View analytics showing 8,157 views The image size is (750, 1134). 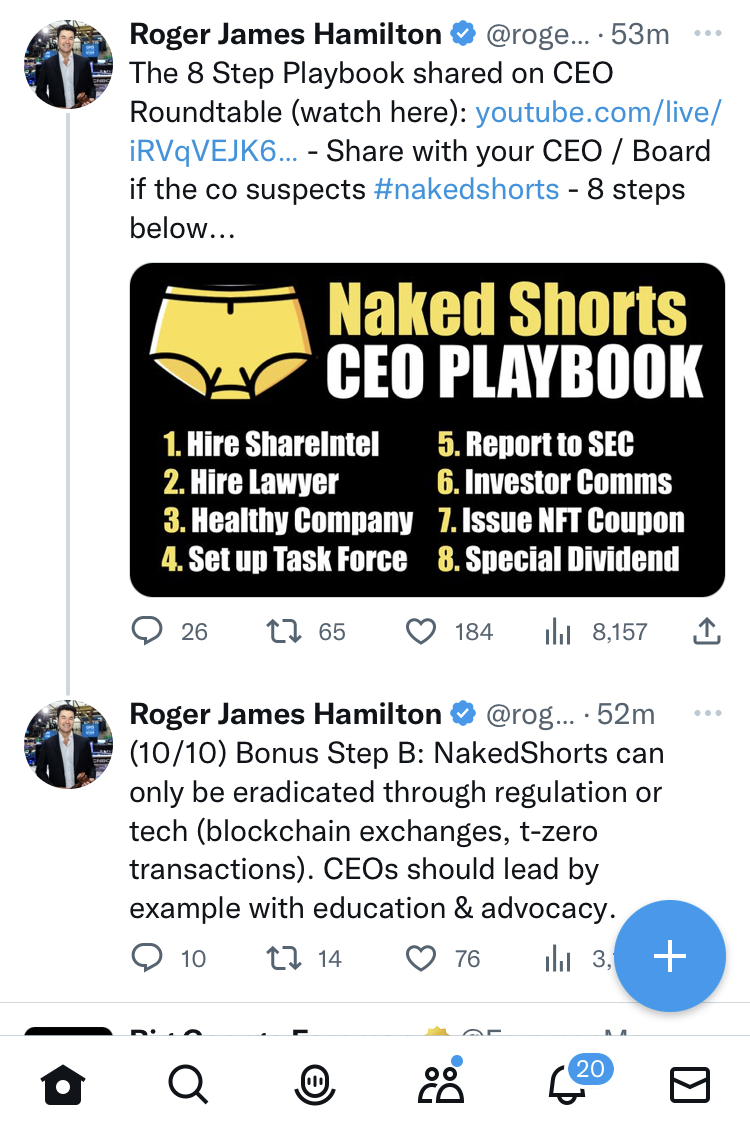[x=556, y=631]
